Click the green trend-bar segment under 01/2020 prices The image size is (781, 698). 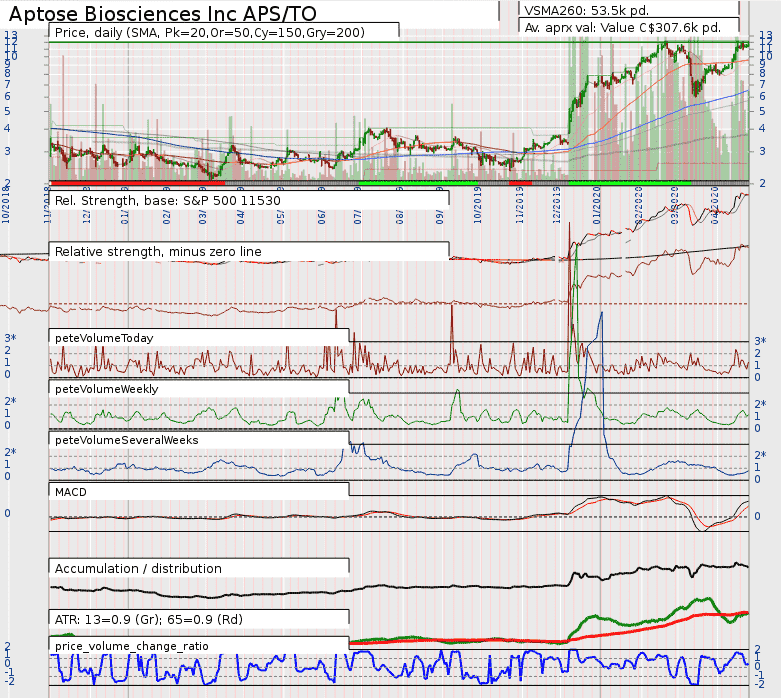(x=630, y=183)
